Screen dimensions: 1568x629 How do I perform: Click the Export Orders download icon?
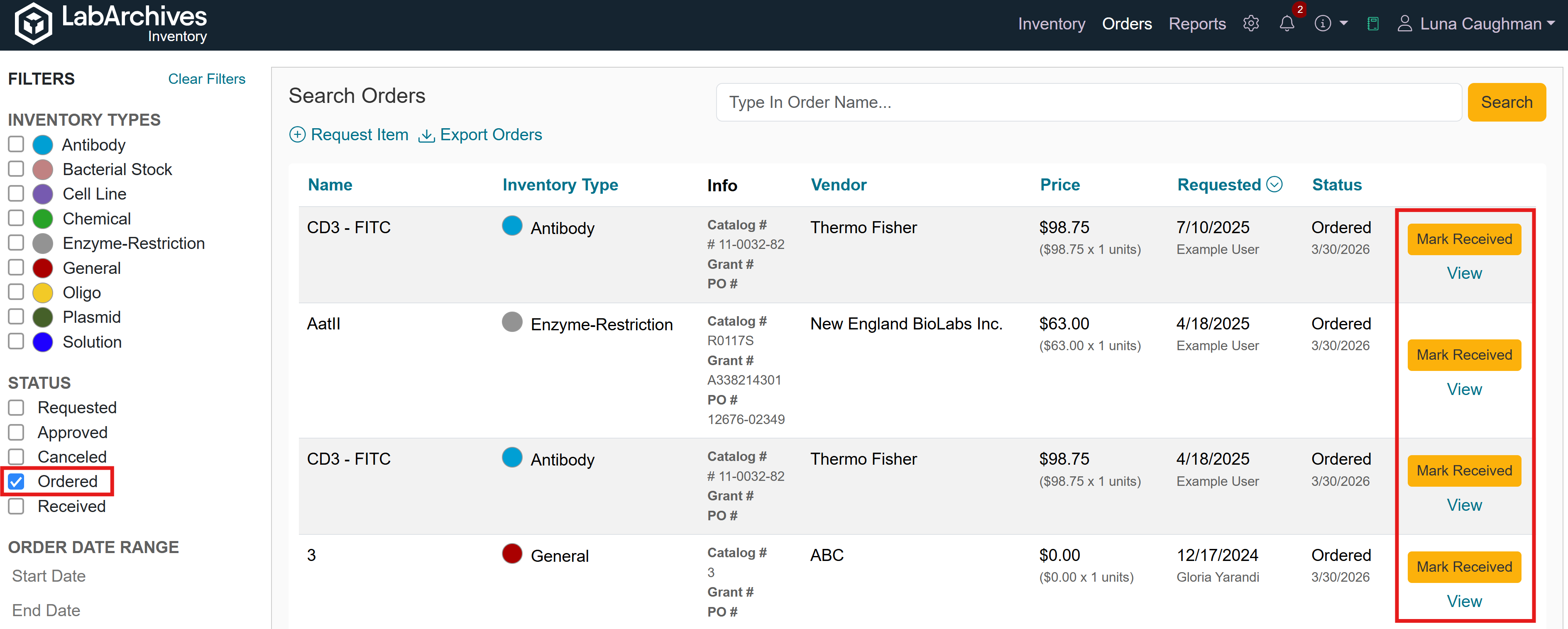click(x=426, y=135)
